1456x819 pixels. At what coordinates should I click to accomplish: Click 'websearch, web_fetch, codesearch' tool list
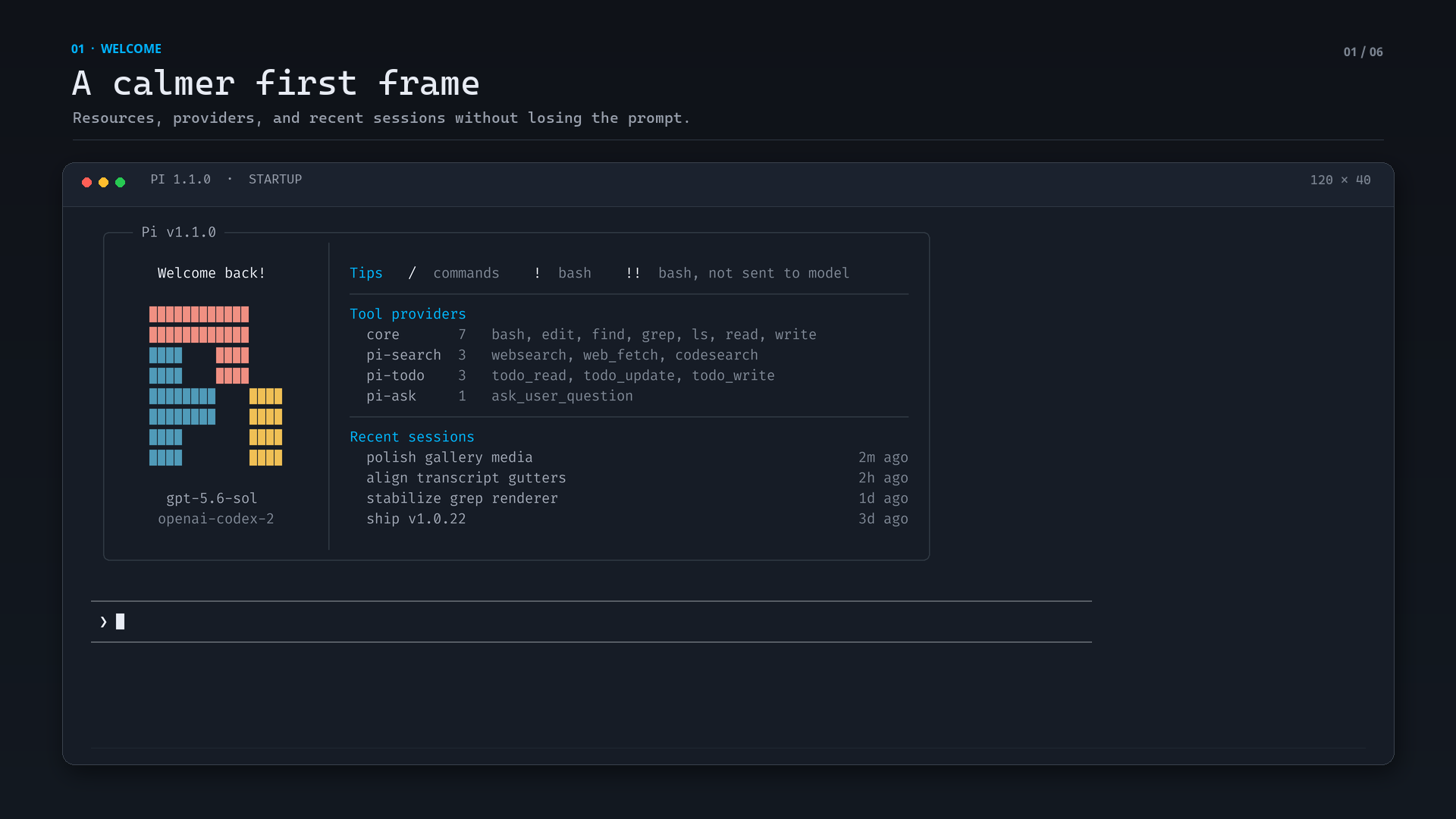coord(625,355)
